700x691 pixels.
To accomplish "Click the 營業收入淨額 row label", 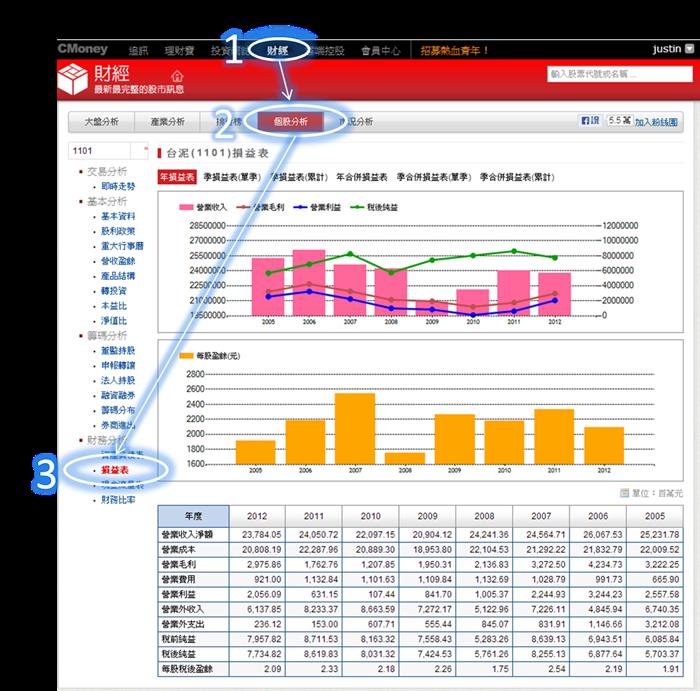I will click(188, 534).
